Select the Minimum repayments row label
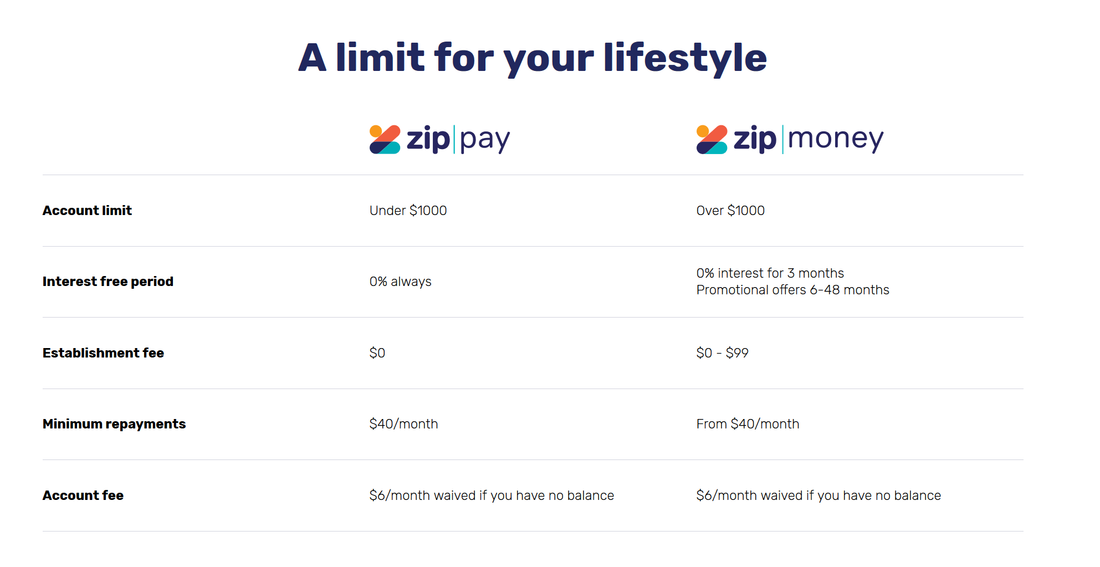Image resolution: width=1100 pixels, height=567 pixels. tap(114, 424)
